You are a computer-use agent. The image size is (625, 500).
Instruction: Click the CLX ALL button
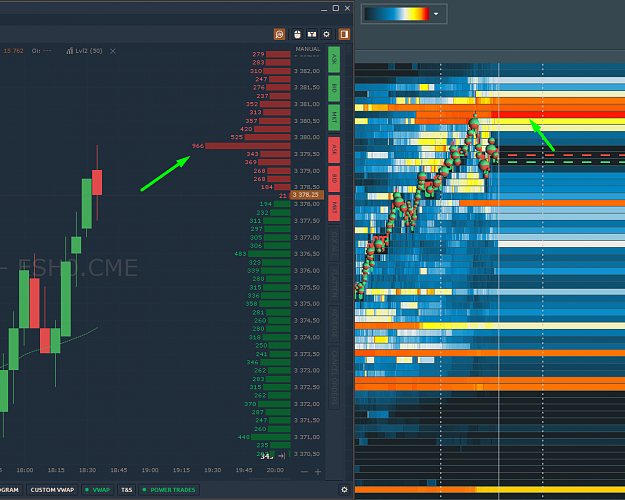334,244
